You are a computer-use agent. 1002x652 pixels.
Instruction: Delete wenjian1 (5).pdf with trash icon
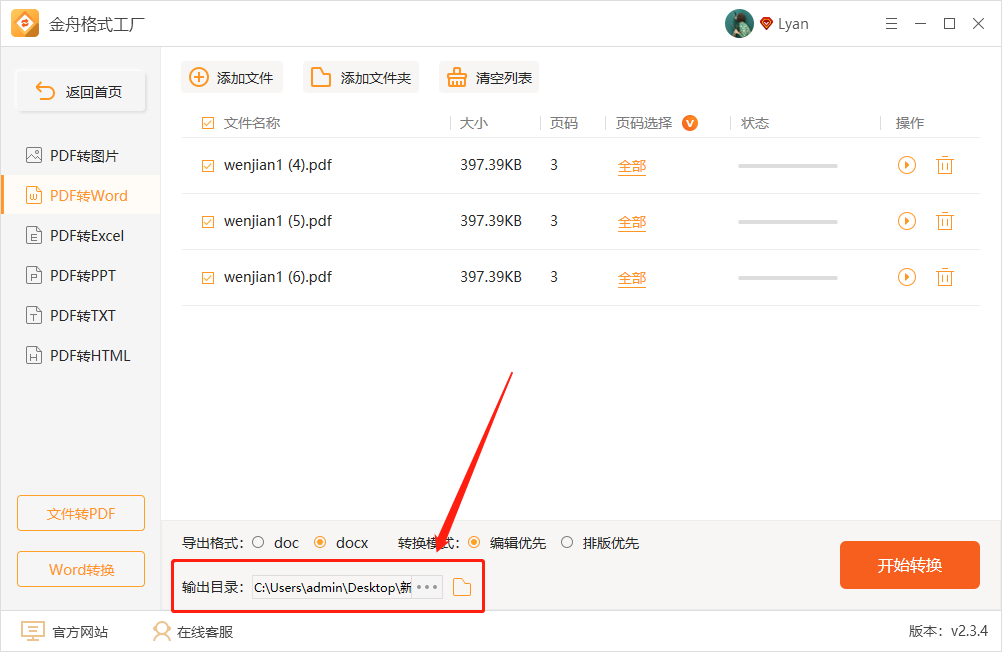(x=944, y=221)
